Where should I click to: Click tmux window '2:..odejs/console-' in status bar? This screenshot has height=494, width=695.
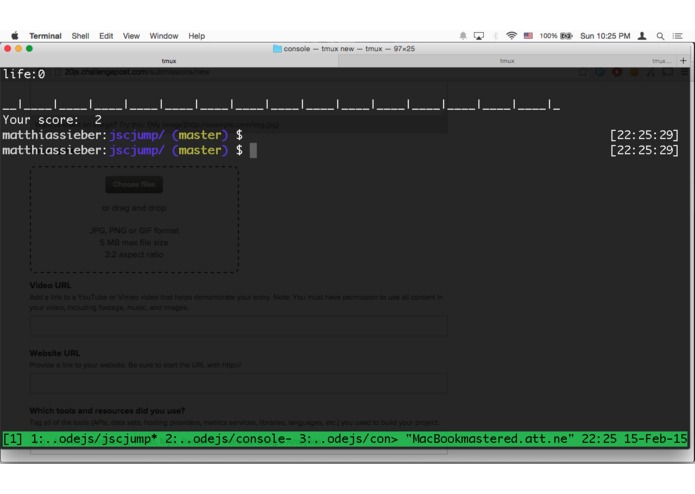[228, 439]
